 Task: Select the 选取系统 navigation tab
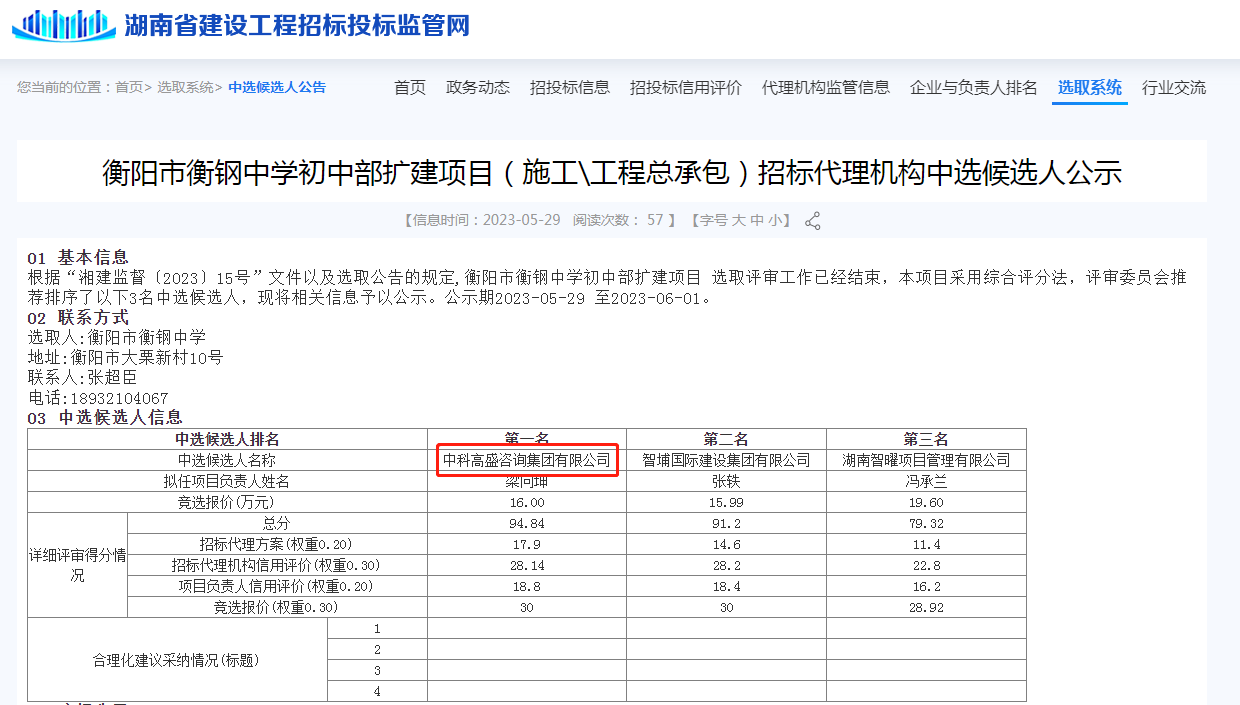point(1090,88)
